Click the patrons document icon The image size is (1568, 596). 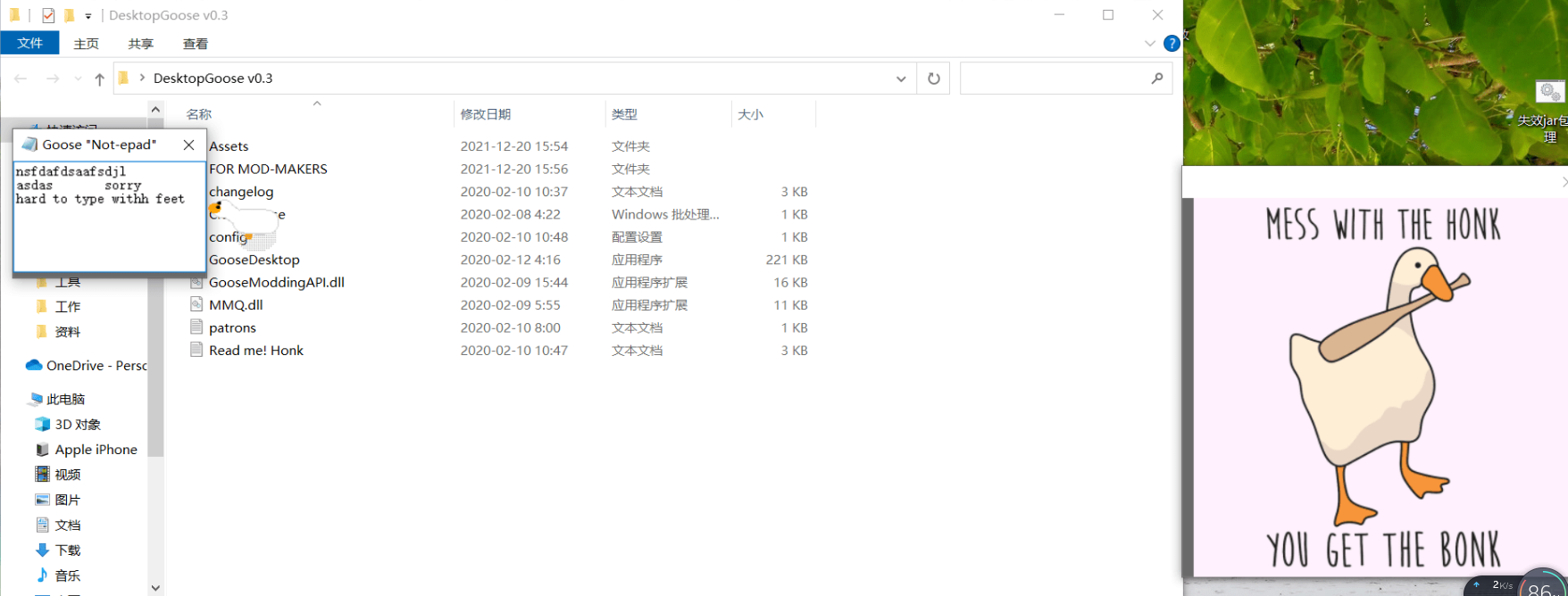pos(196,327)
